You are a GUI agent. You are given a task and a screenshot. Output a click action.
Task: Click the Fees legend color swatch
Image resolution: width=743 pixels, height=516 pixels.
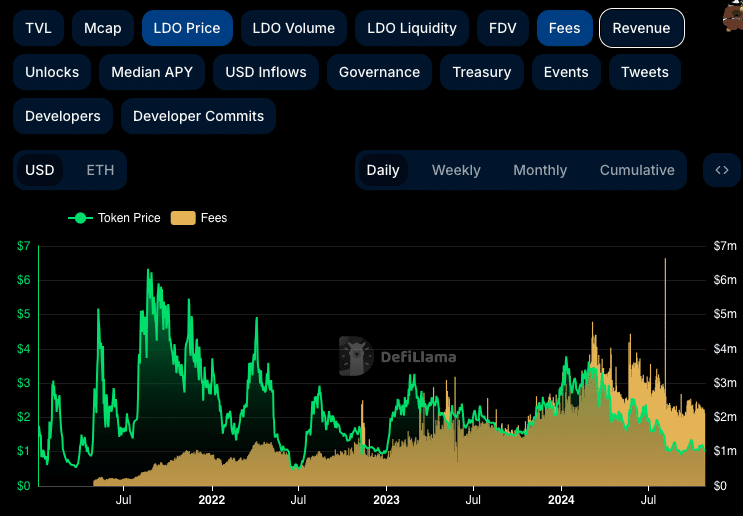(x=183, y=218)
